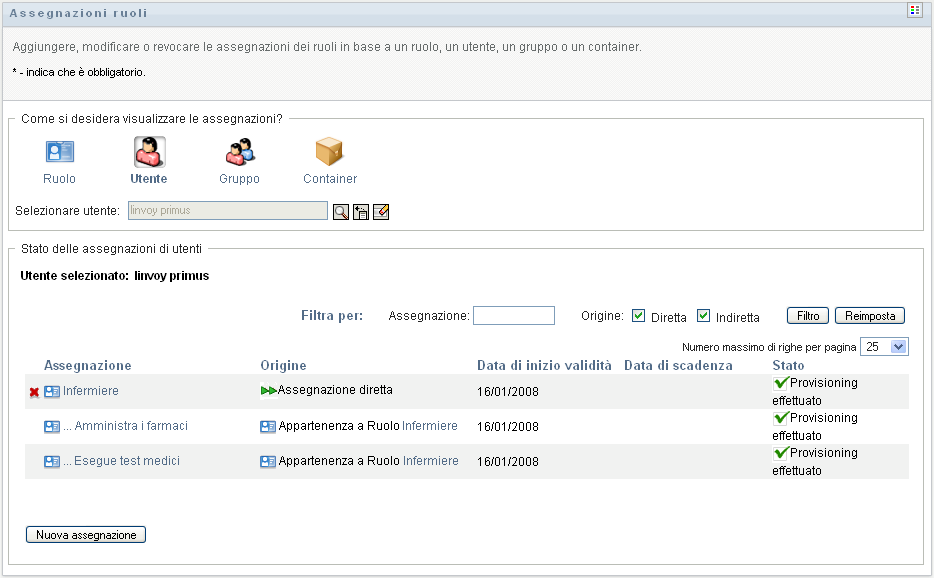934x578 pixels.
Task: Click the Reimposta button
Action: click(x=869, y=316)
